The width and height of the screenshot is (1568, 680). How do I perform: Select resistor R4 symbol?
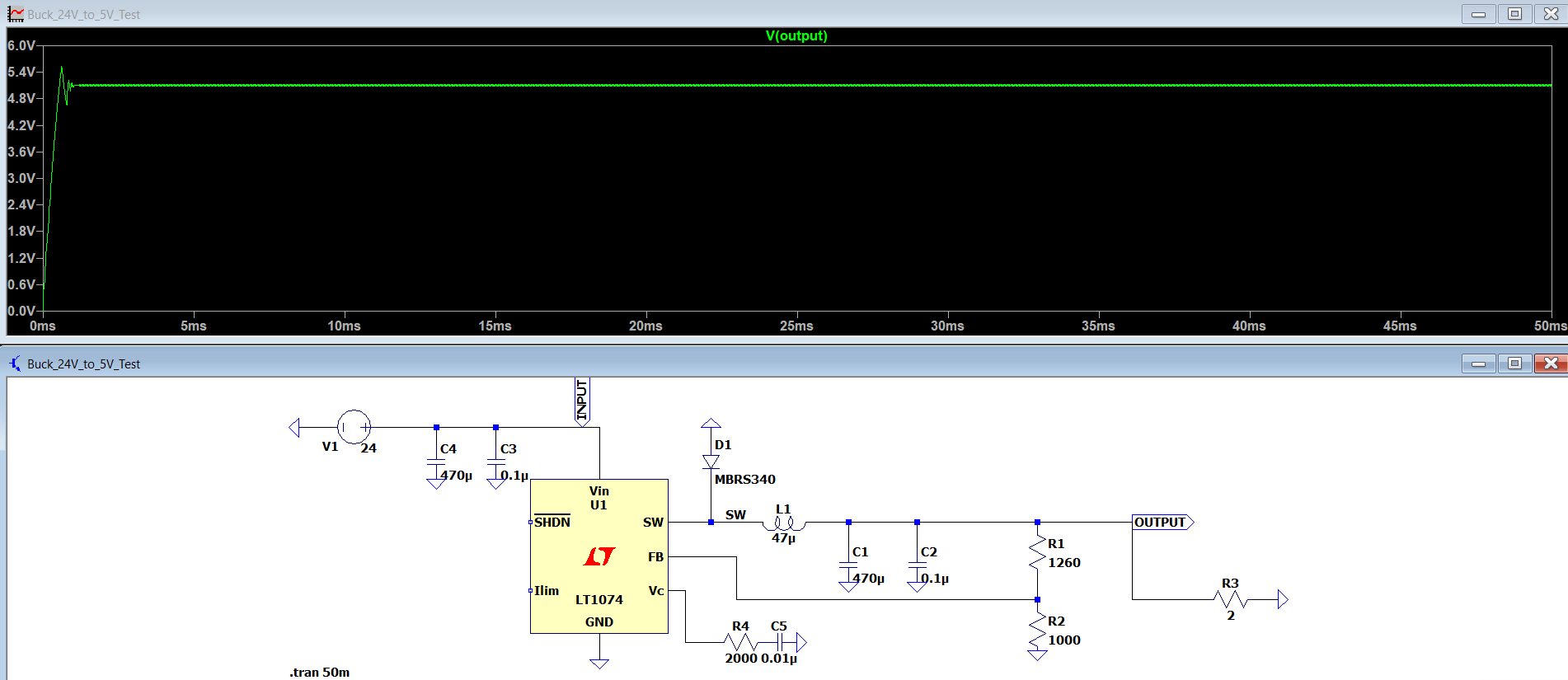point(740,642)
